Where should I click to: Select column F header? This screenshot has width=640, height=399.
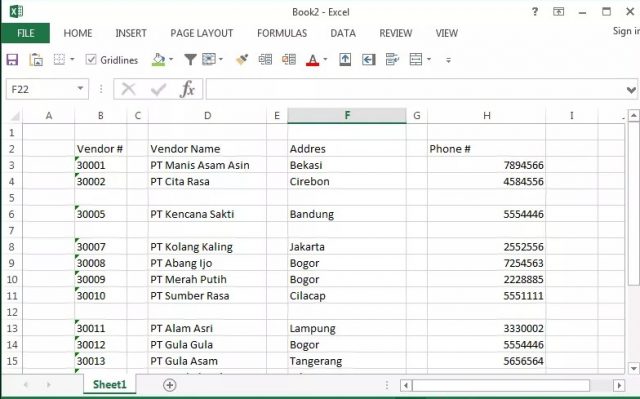347,115
